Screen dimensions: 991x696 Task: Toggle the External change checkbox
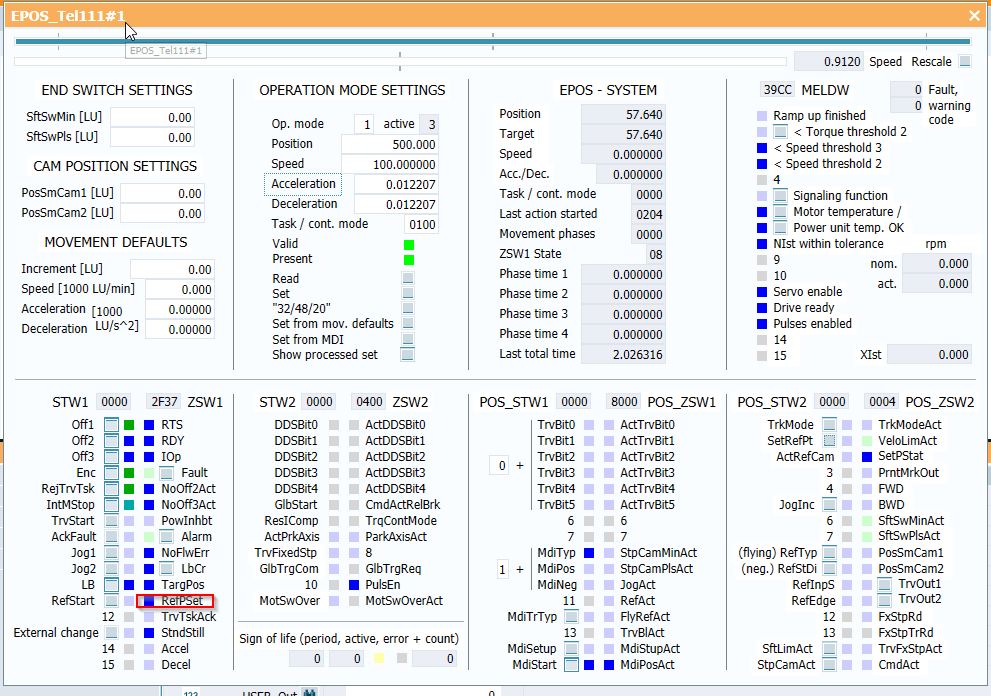(x=111, y=632)
